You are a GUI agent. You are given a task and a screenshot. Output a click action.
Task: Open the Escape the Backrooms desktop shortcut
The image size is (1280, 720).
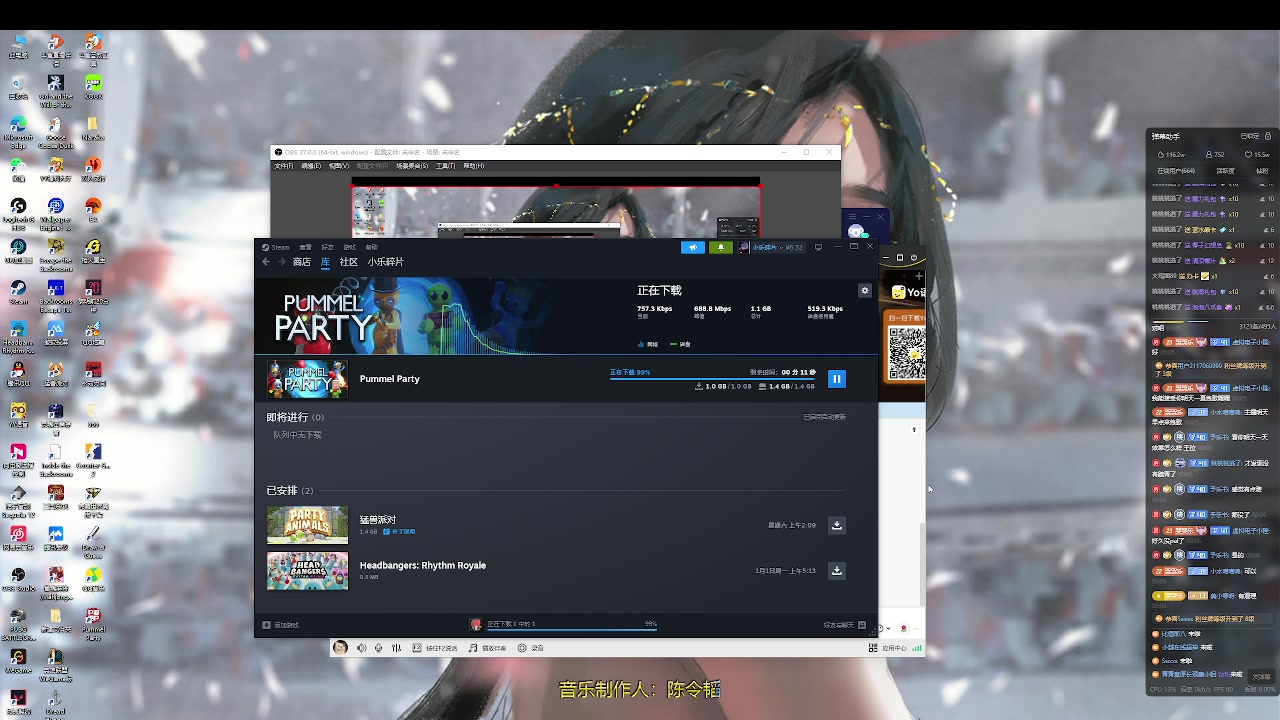click(x=56, y=253)
